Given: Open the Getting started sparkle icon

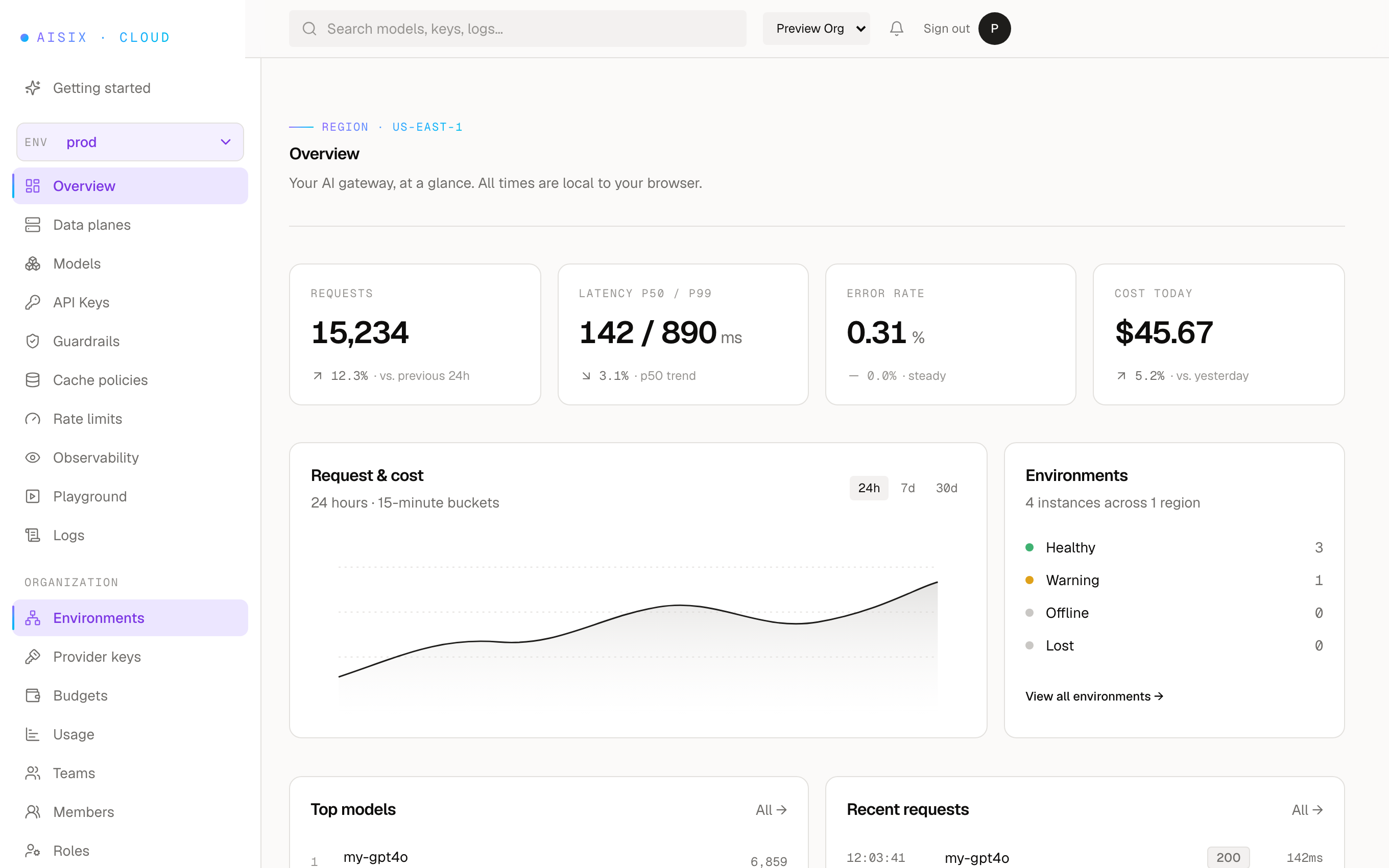Looking at the screenshot, I should tap(33, 88).
